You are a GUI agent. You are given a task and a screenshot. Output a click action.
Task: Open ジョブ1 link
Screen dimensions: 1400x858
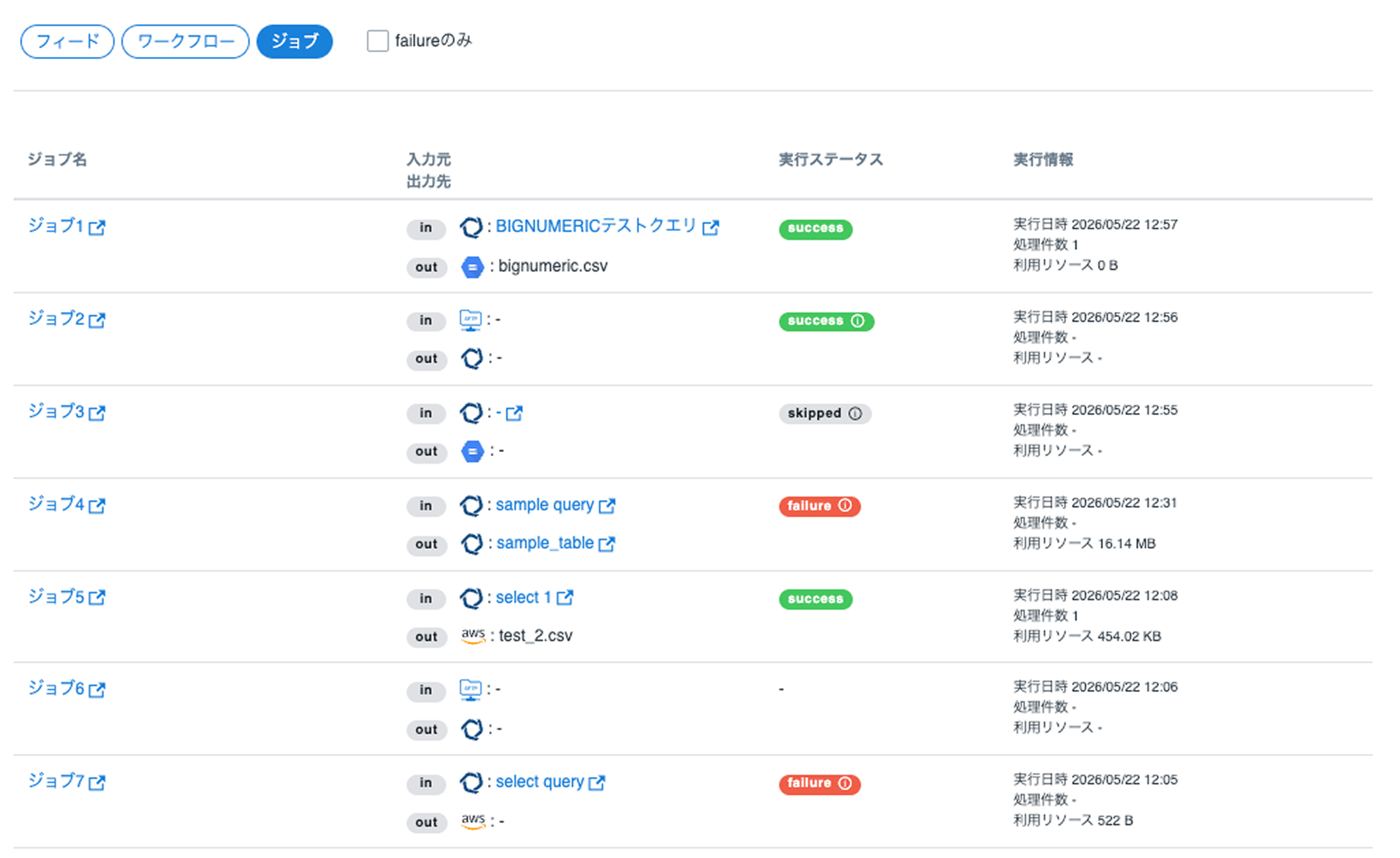pos(56,226)
